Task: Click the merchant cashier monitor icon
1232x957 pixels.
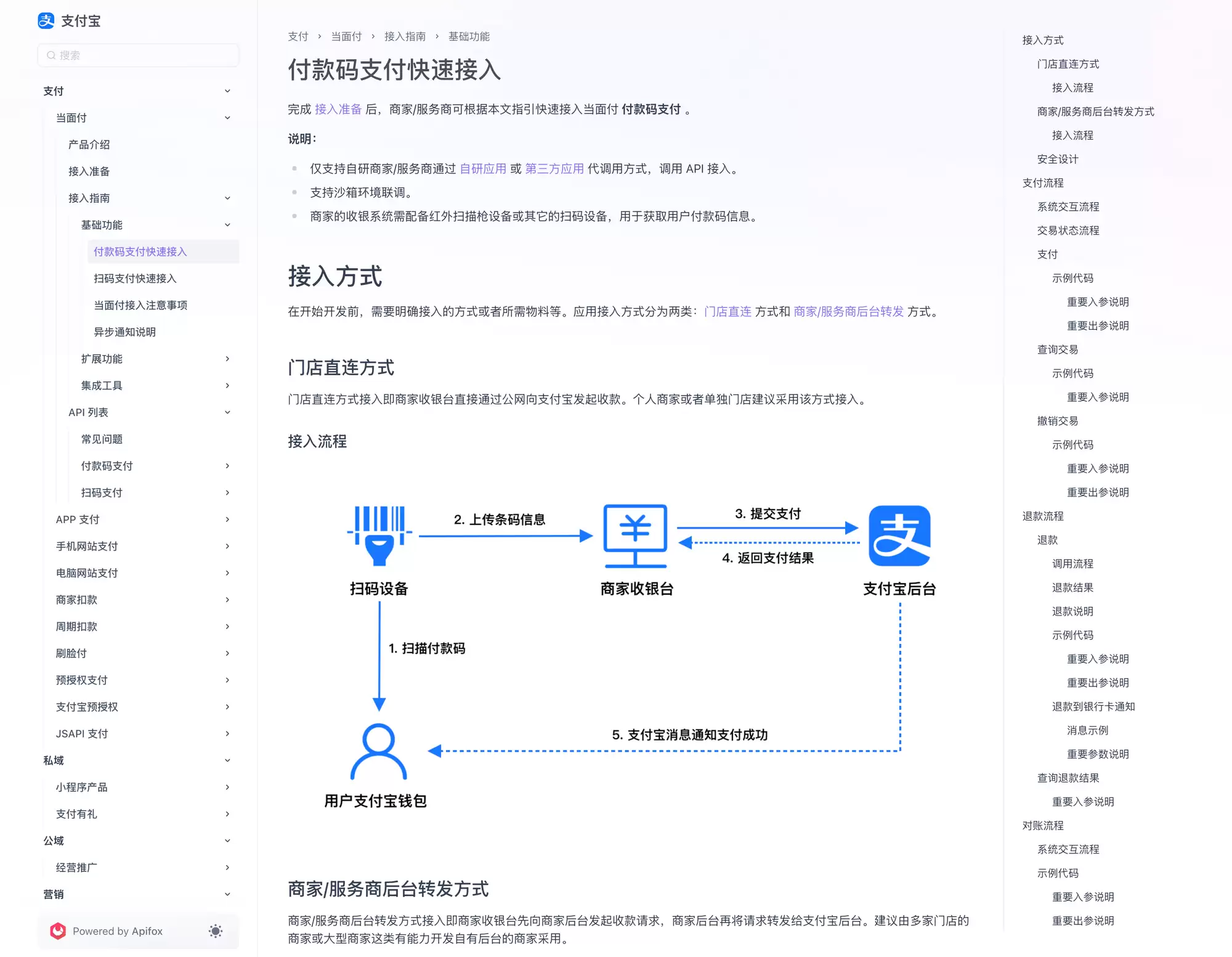Action: [636, 536]
